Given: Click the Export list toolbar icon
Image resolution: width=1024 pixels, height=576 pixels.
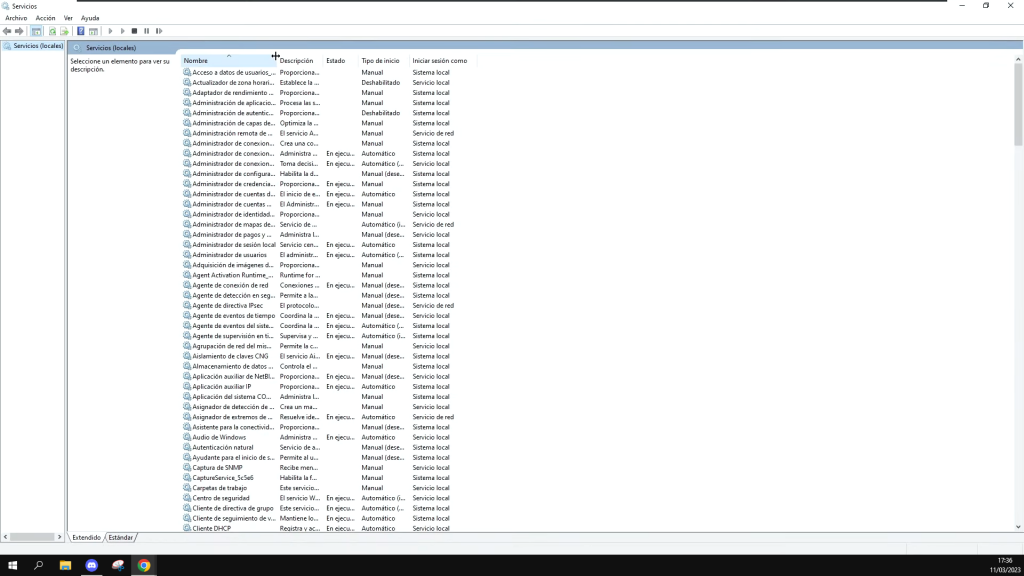Looking at the screenshot, I should 64,31.
